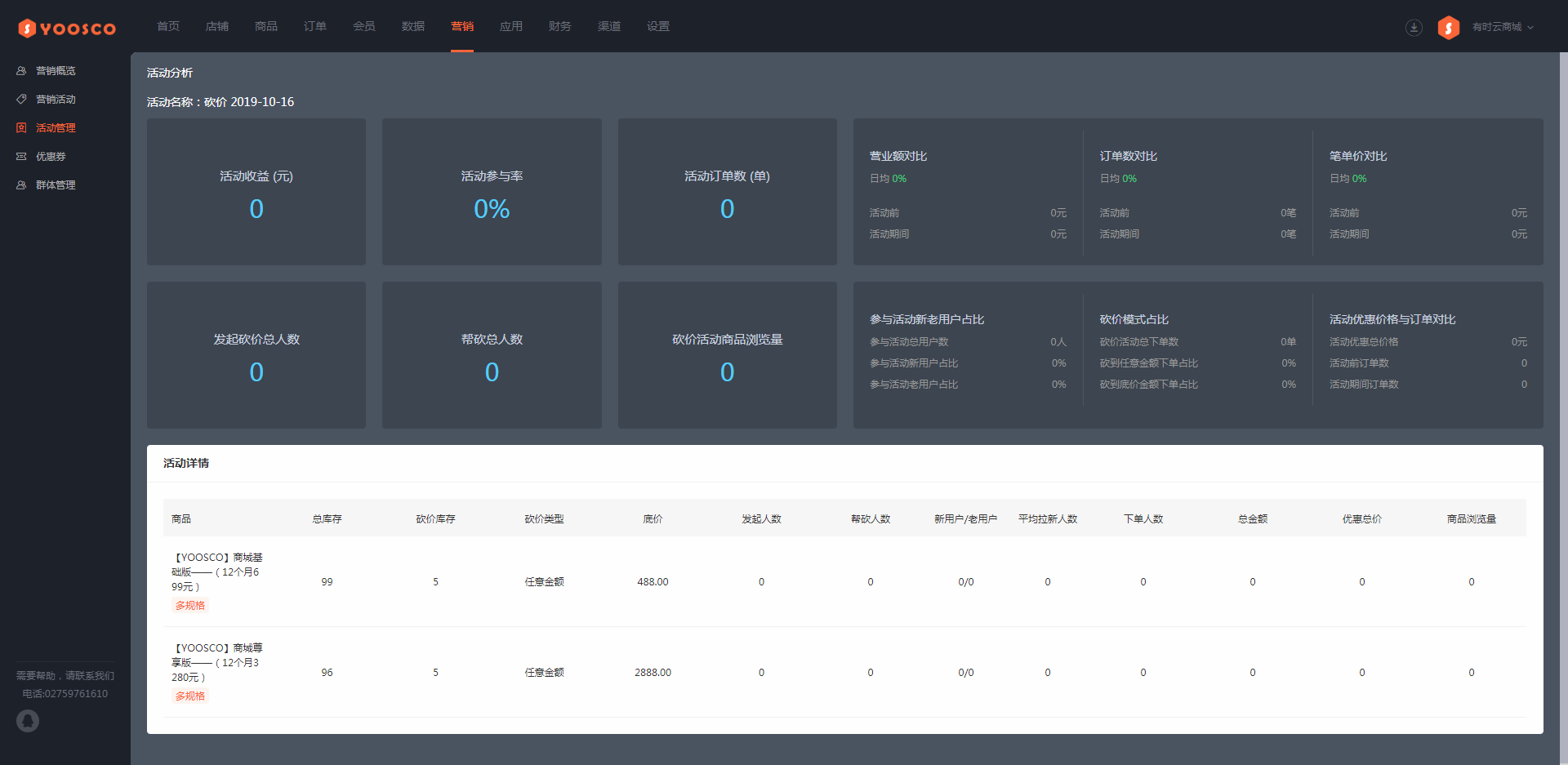The height and width of the screenshot is (765, 1568).
Task: Click the 活动收益 (元) statistics card
Action: pyautogui.click(x=256, y=192)
